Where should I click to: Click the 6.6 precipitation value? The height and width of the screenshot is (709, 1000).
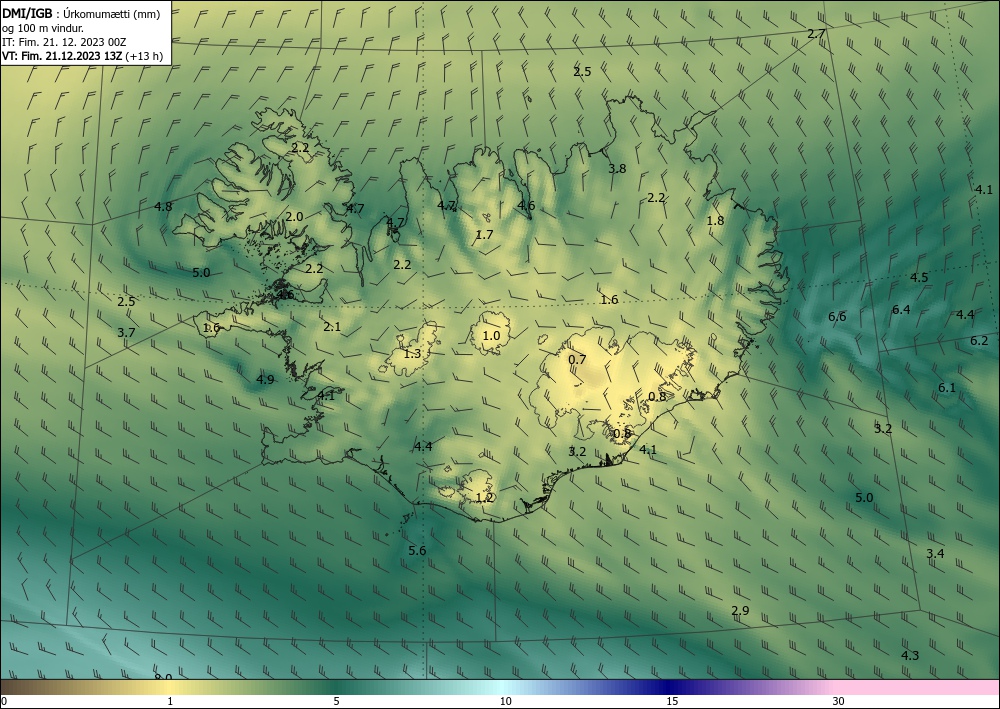[x=837, y=317]
